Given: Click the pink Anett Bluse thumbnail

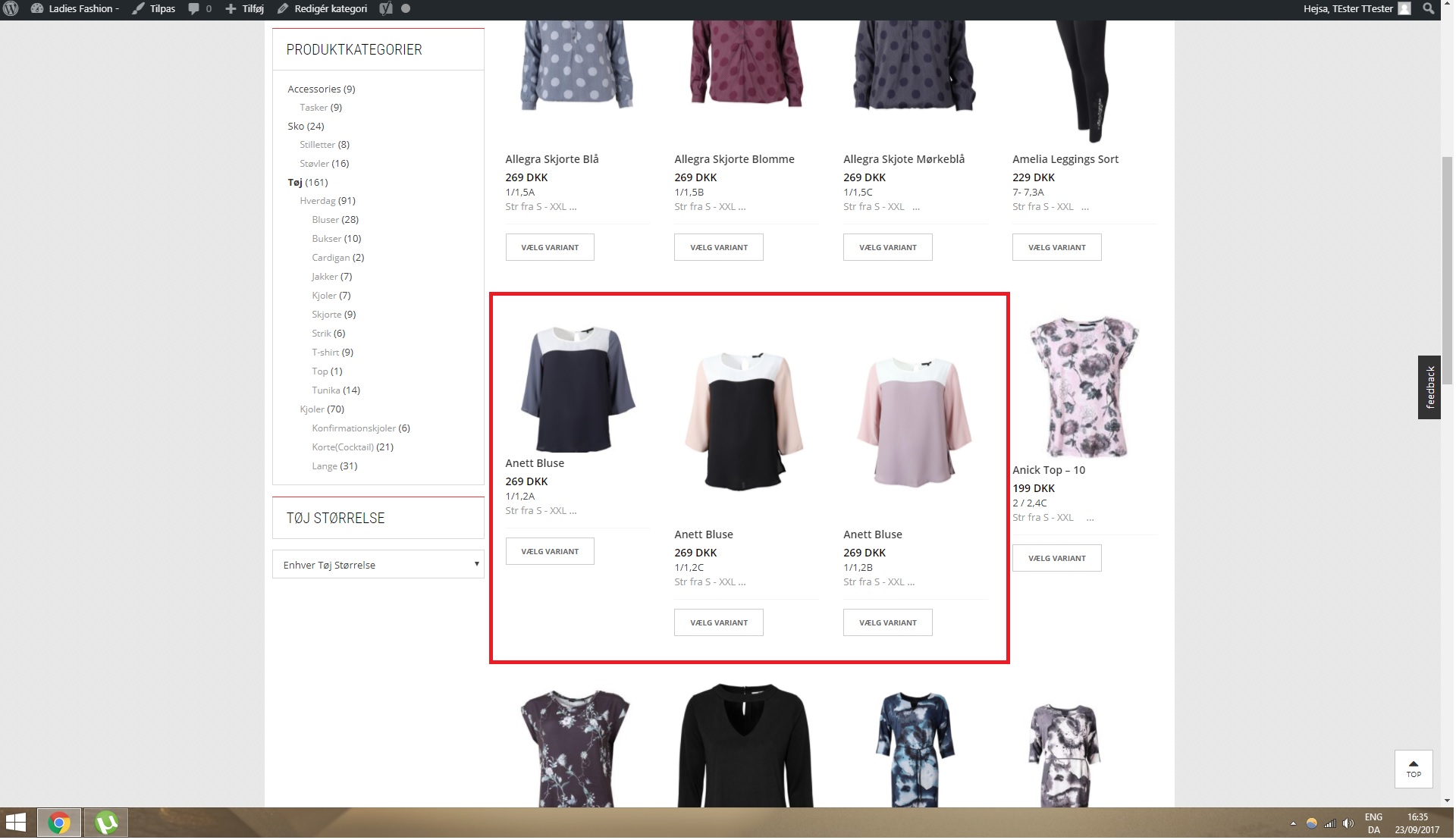Looking at the screenshot, I should coord(915,422).
